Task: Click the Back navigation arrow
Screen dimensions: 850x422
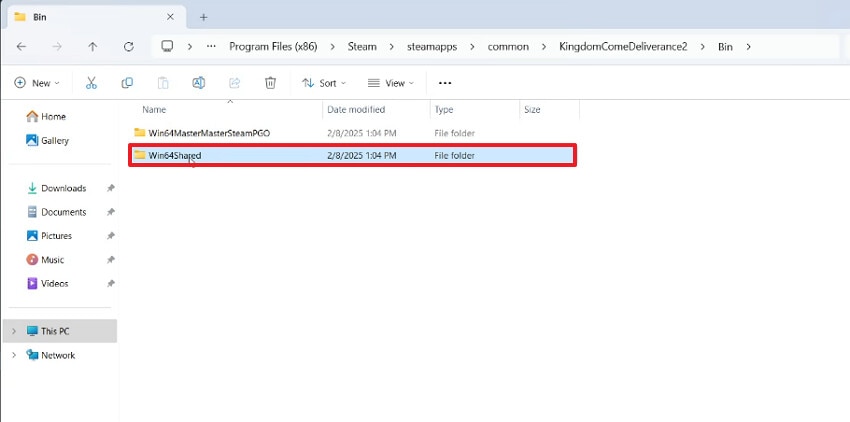Action: (21, 47)
